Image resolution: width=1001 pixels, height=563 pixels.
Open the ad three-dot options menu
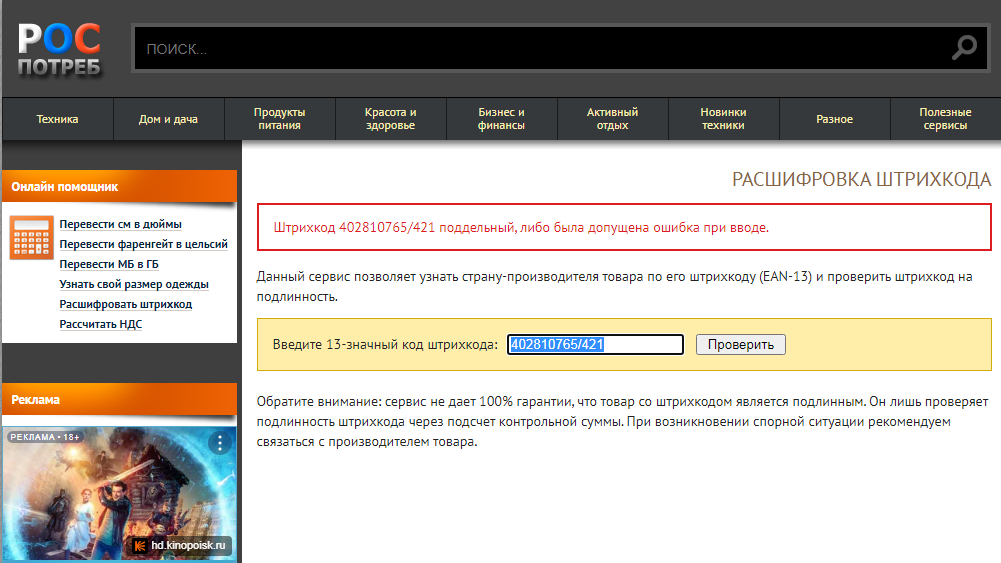[x=219, y=442]
